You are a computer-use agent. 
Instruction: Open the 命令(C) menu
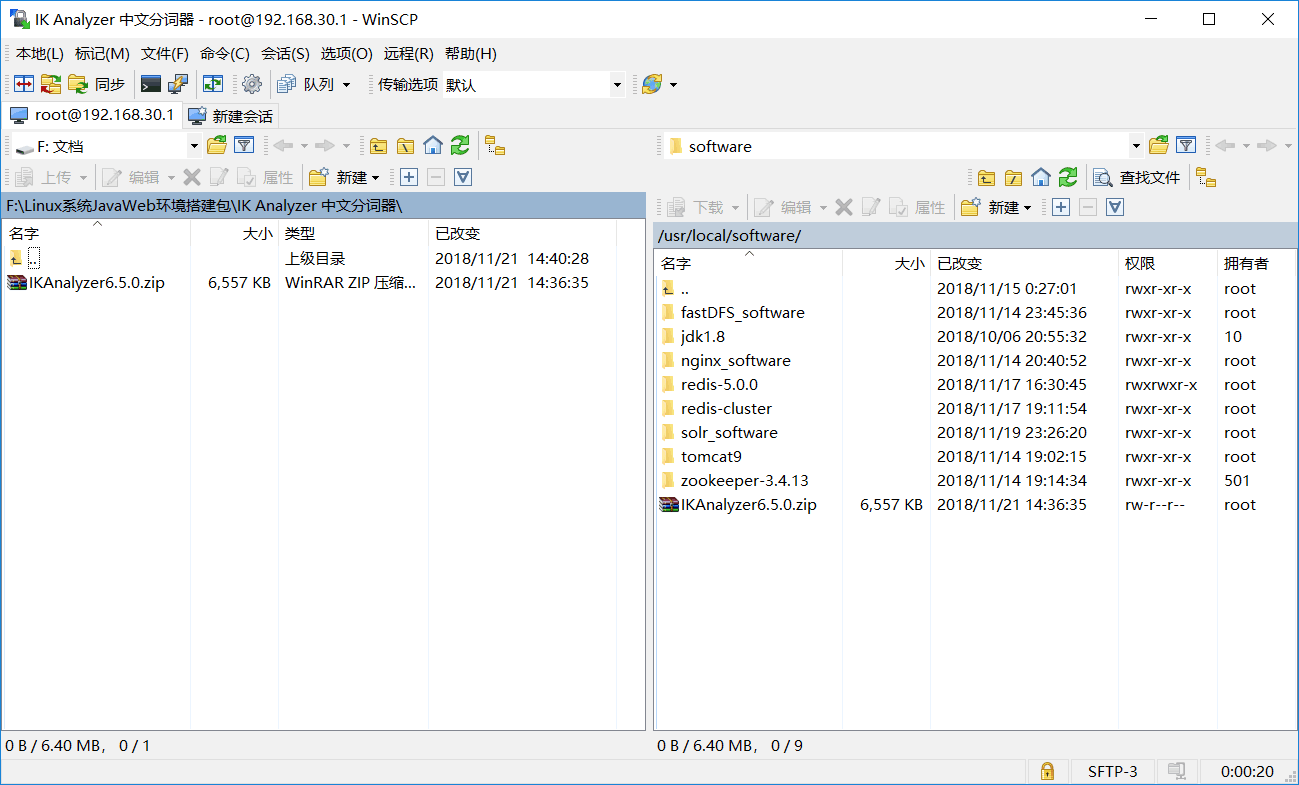tap(225, 54)
